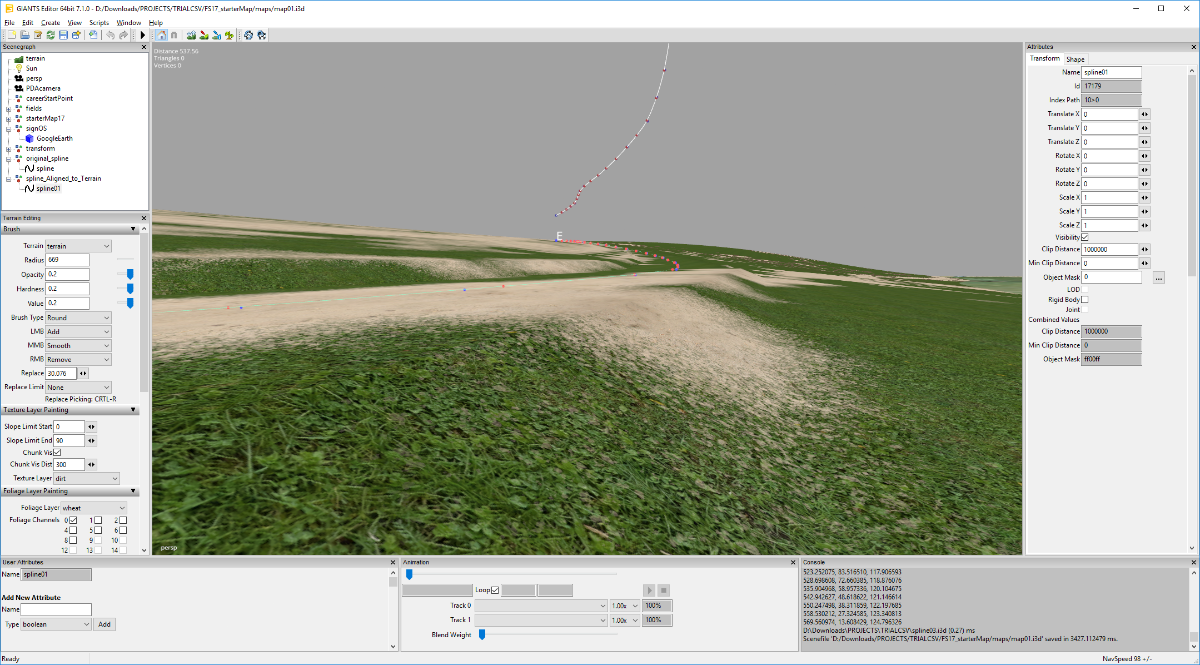
Task: Switch to the Shape tab
Action: [x=1075, y=59]
